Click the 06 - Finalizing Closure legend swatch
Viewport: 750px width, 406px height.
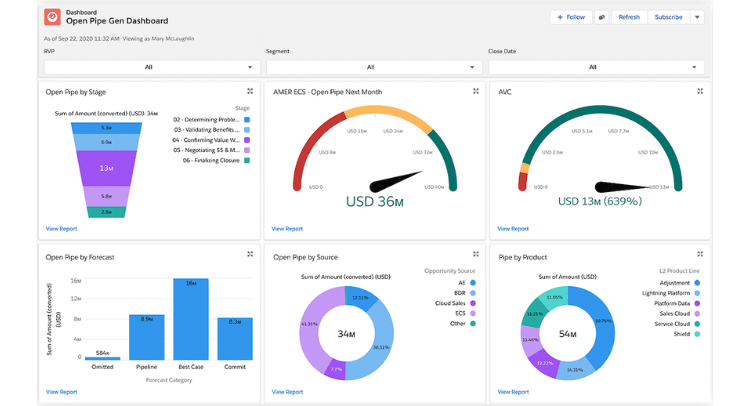[x=247, y=160]
